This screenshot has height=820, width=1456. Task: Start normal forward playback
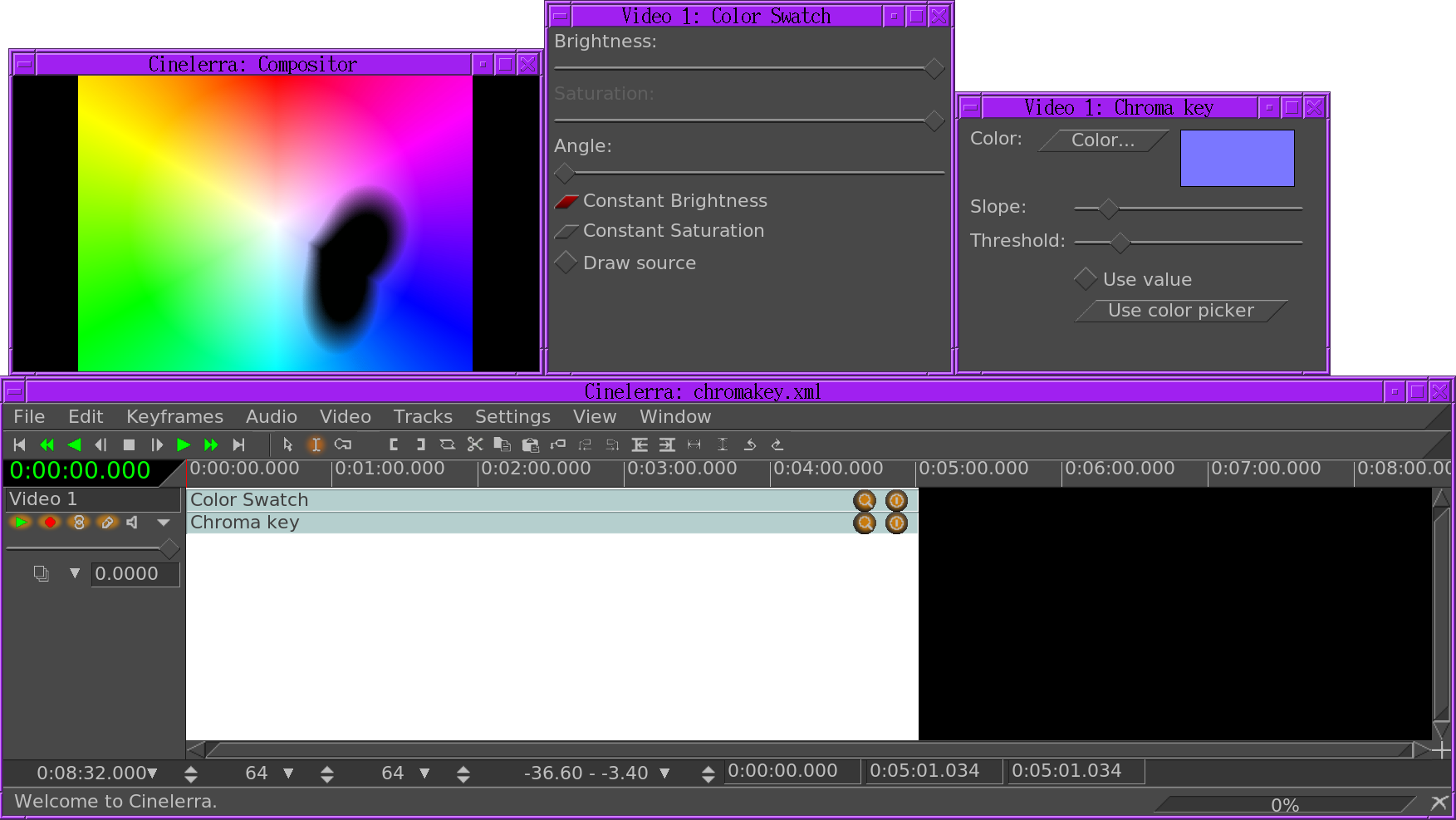[184, 445]
